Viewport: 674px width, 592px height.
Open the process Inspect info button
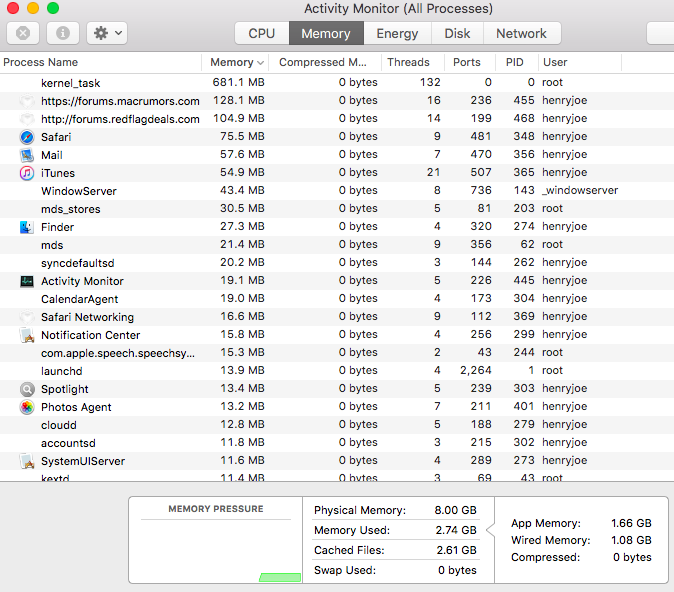(63, 33)
